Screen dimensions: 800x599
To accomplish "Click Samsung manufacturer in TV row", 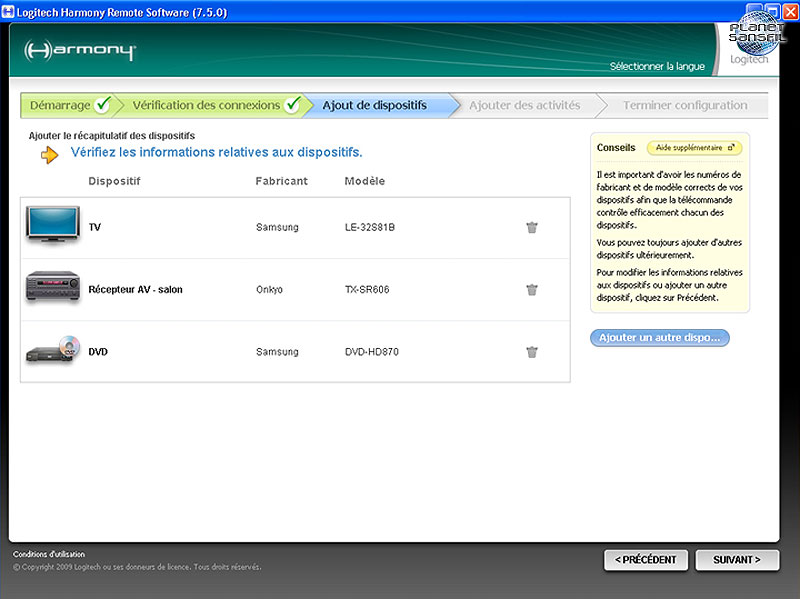I will pyautogui.click(x=277, y=228).
